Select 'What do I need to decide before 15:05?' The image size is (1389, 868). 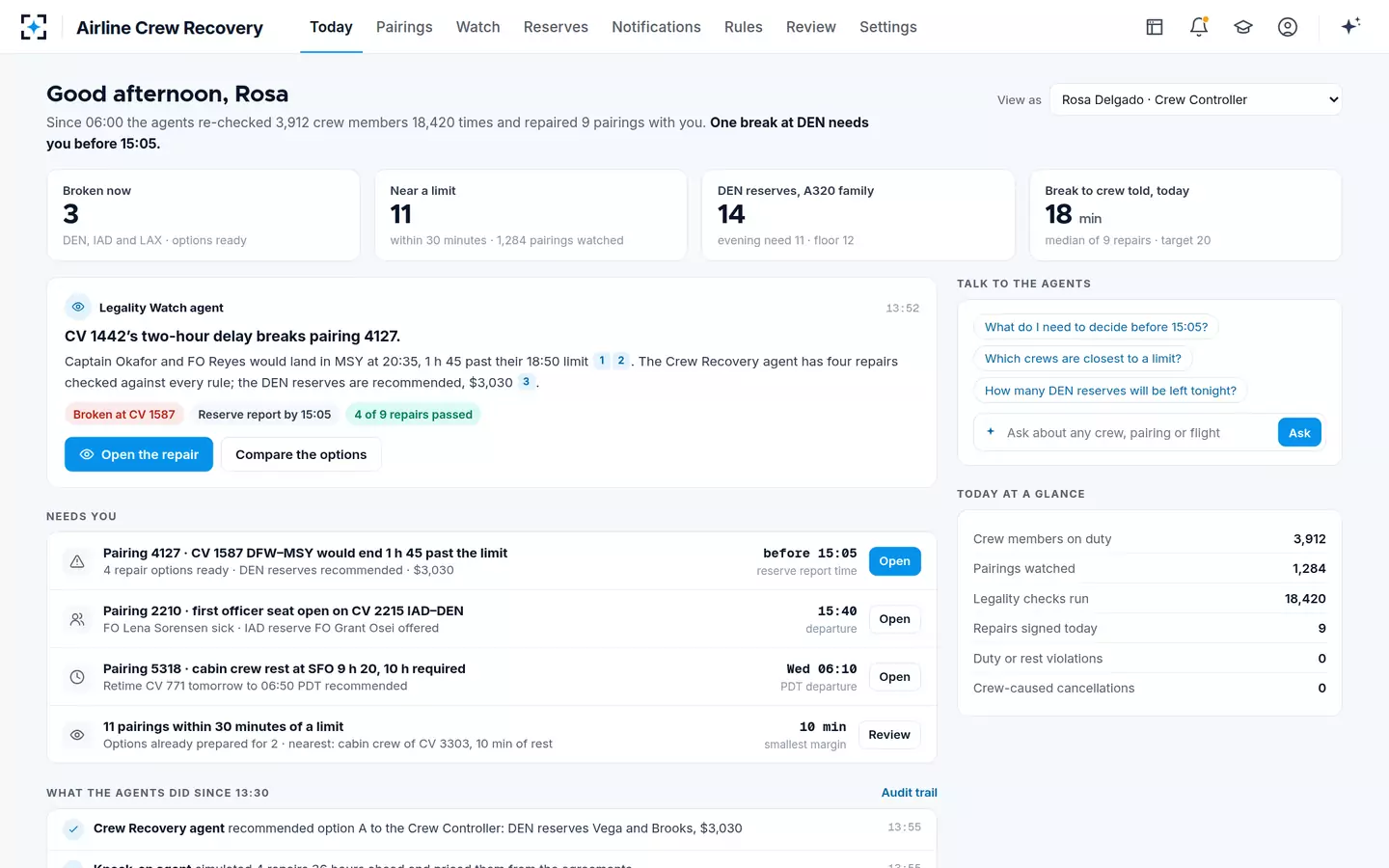tap(1096, 327)
